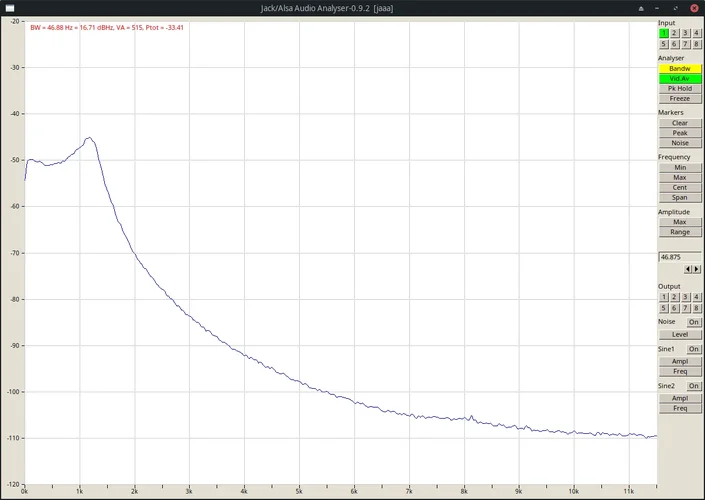Select input channel 4
Image resolution: width=705 pixels, height=500 pixels.
[696, 33]
